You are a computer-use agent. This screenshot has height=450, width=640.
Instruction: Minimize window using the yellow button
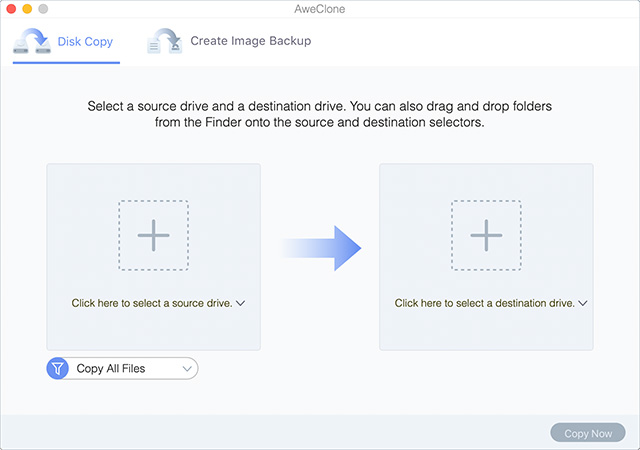point(27,9)
